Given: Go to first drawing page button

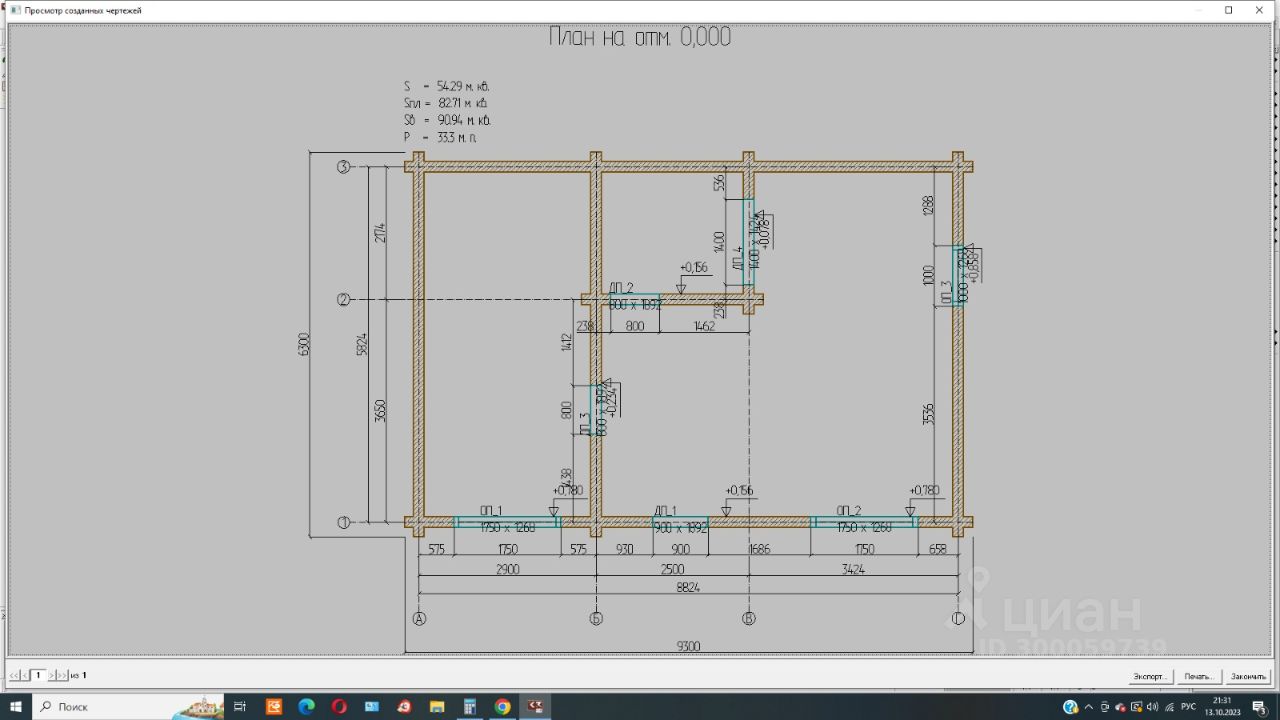Looking at the screenshot, I should coord(14,676).
